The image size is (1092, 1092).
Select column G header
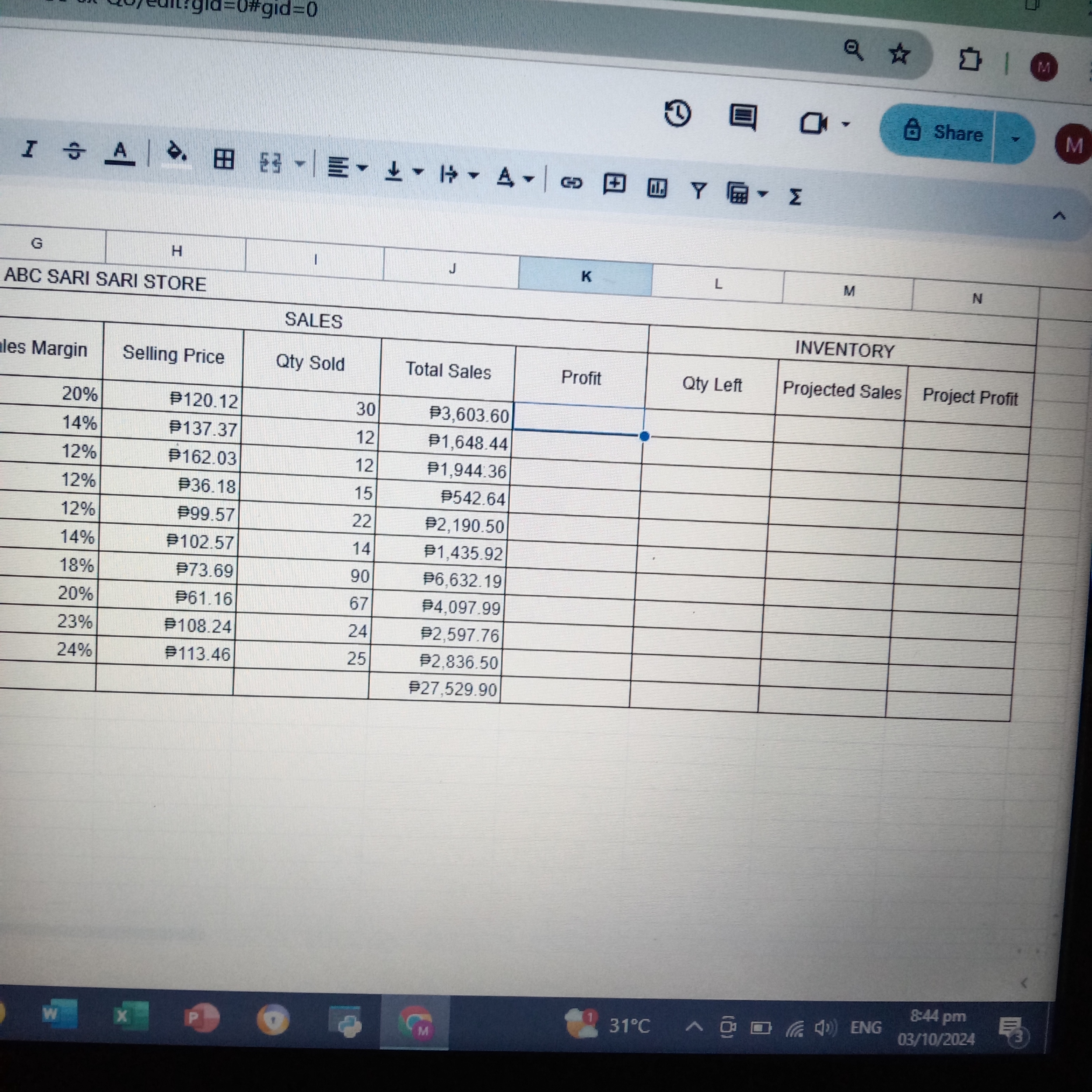tap(37, 243)
